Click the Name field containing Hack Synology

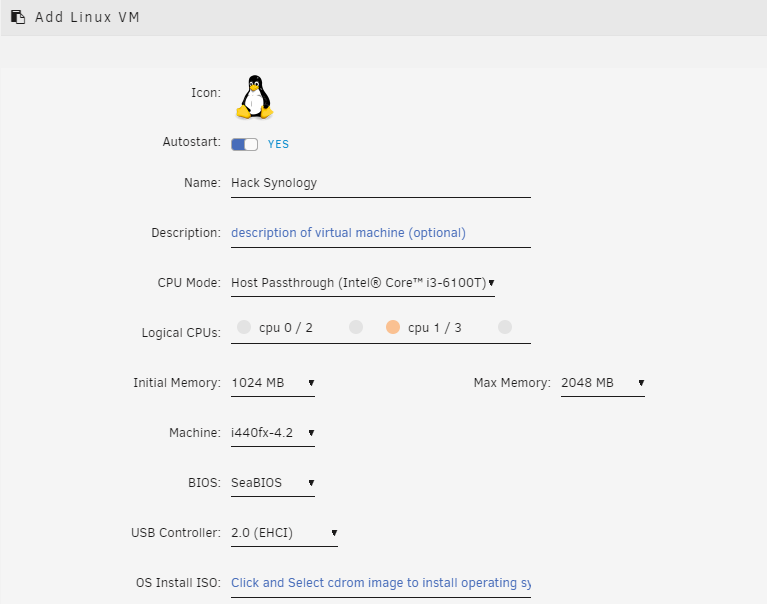(380, 183)
